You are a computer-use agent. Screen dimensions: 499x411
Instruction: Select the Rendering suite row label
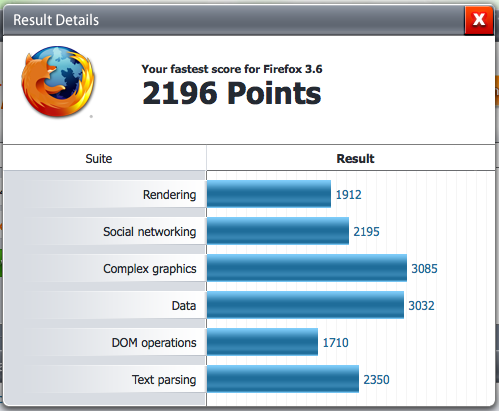click(x=169, y=195)
